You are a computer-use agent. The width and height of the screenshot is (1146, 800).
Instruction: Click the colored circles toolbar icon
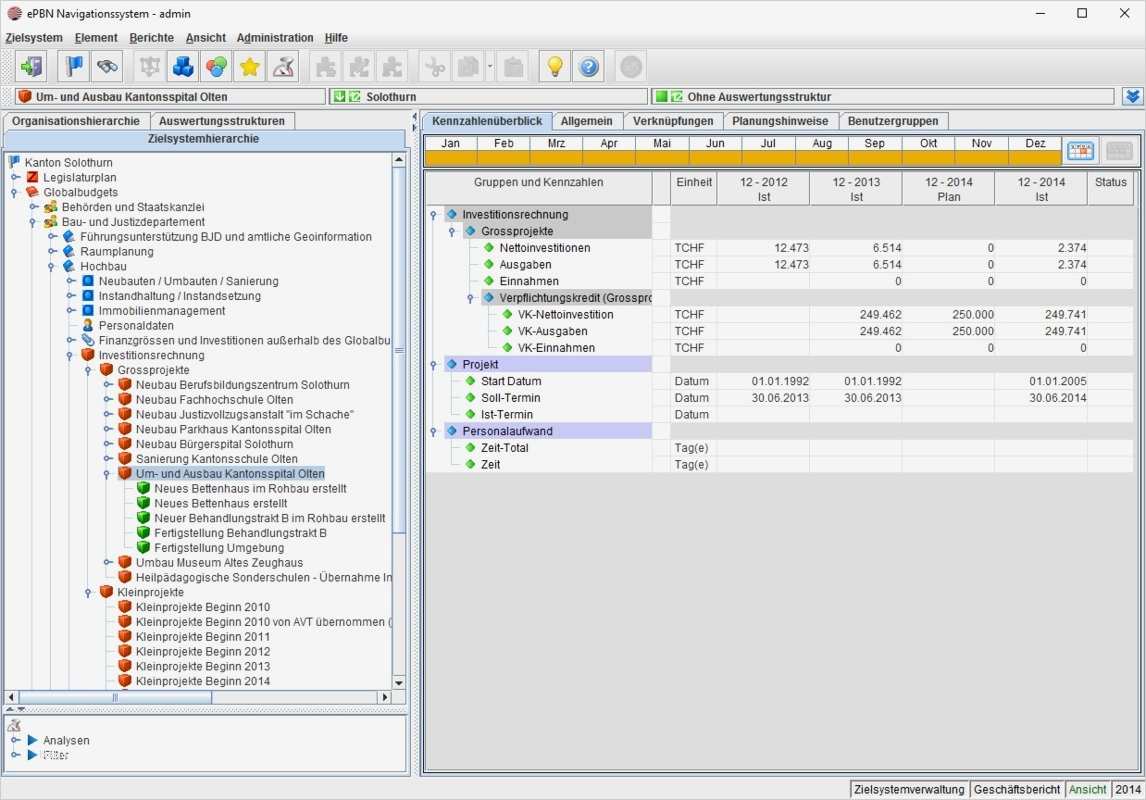tap(216, 67)
